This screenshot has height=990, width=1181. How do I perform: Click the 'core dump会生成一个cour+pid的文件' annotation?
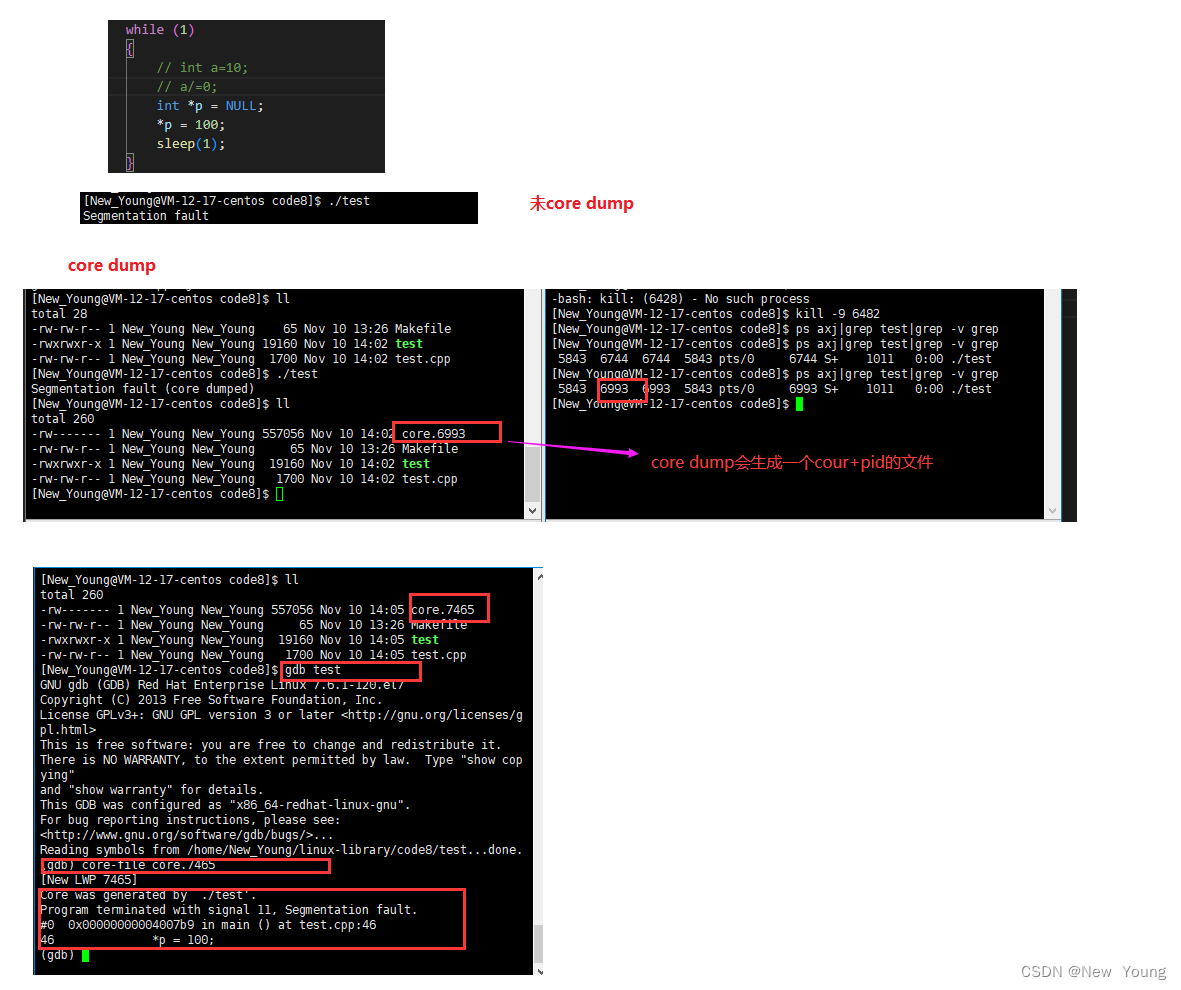(x=791, y=462)
